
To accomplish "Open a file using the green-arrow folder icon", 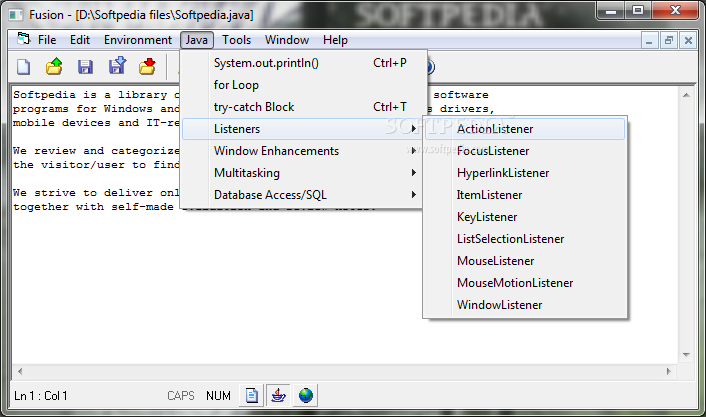I will [x=54, y=66].
